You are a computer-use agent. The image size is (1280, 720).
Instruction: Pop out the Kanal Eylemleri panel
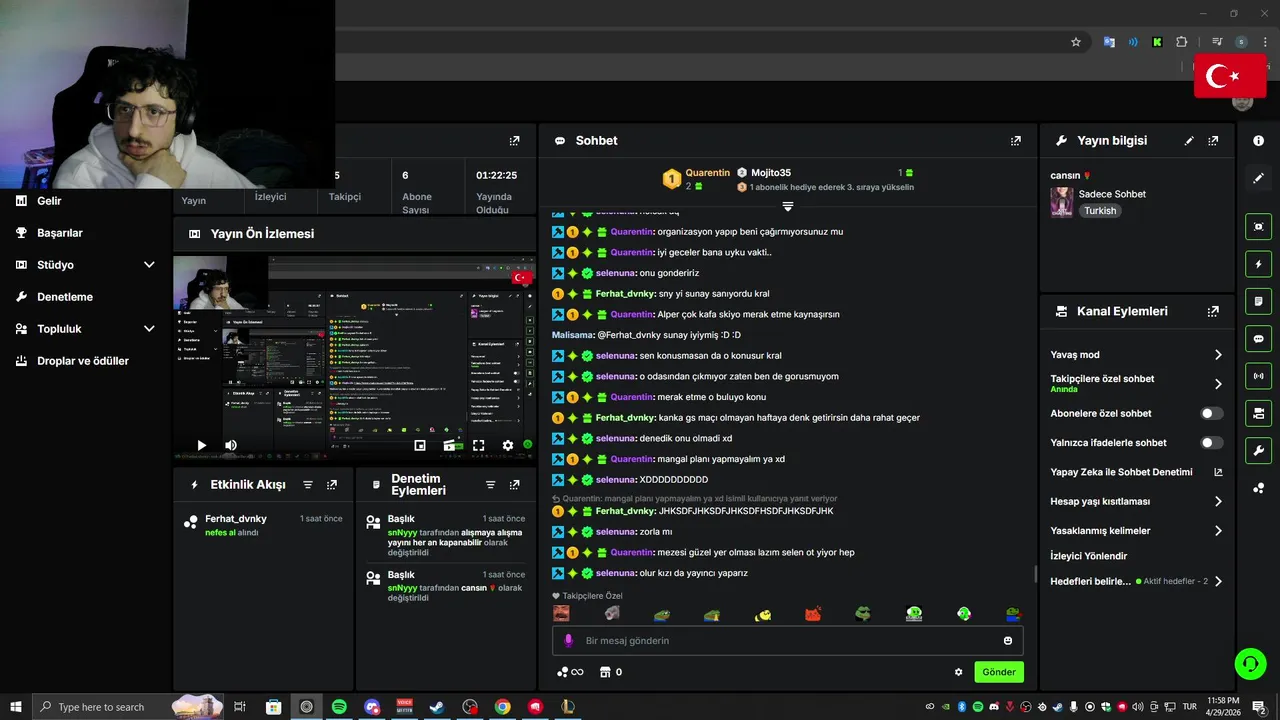coord(1213,311)
